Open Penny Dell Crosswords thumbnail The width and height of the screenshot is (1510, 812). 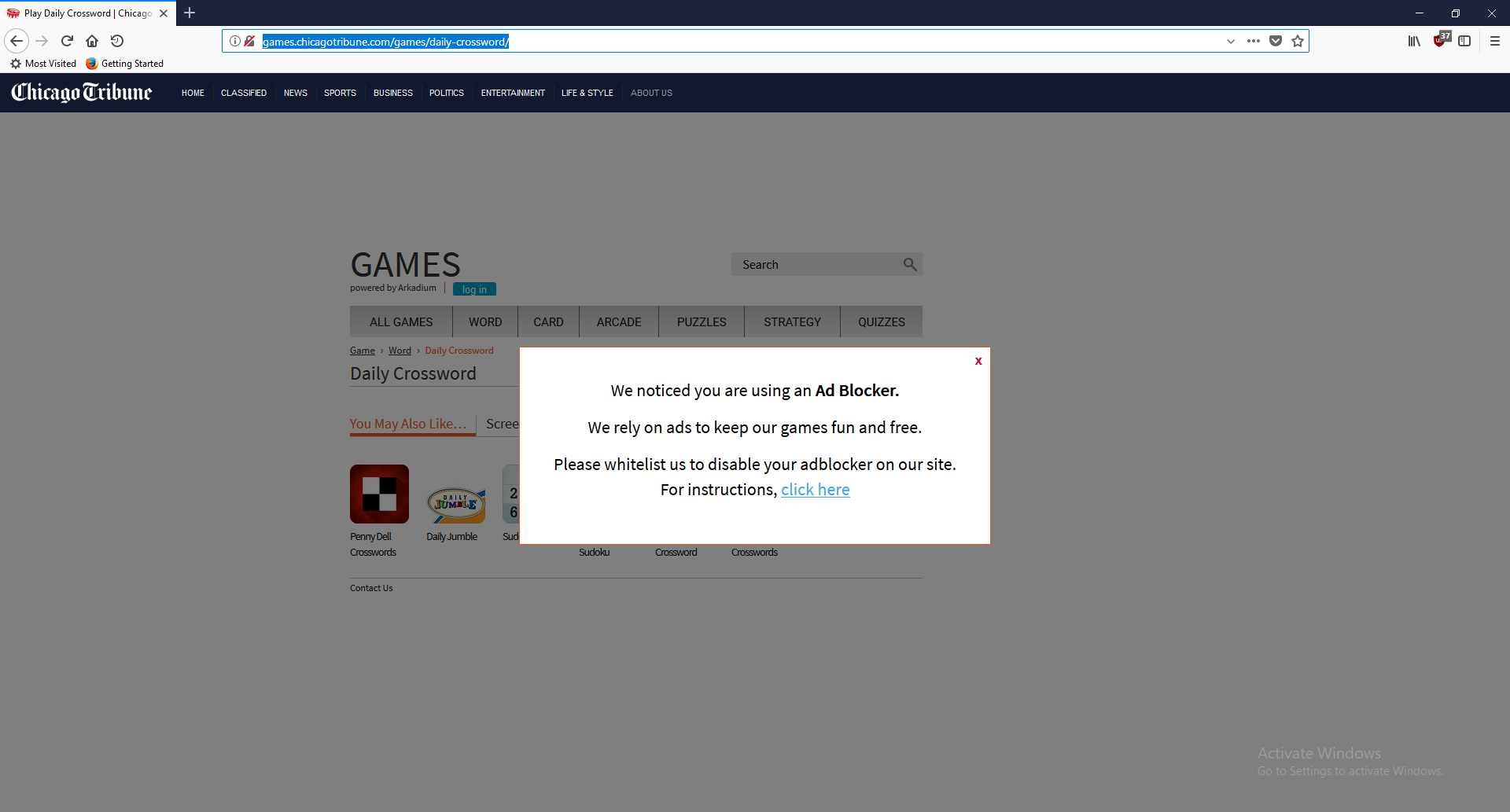tap(379, 494)
